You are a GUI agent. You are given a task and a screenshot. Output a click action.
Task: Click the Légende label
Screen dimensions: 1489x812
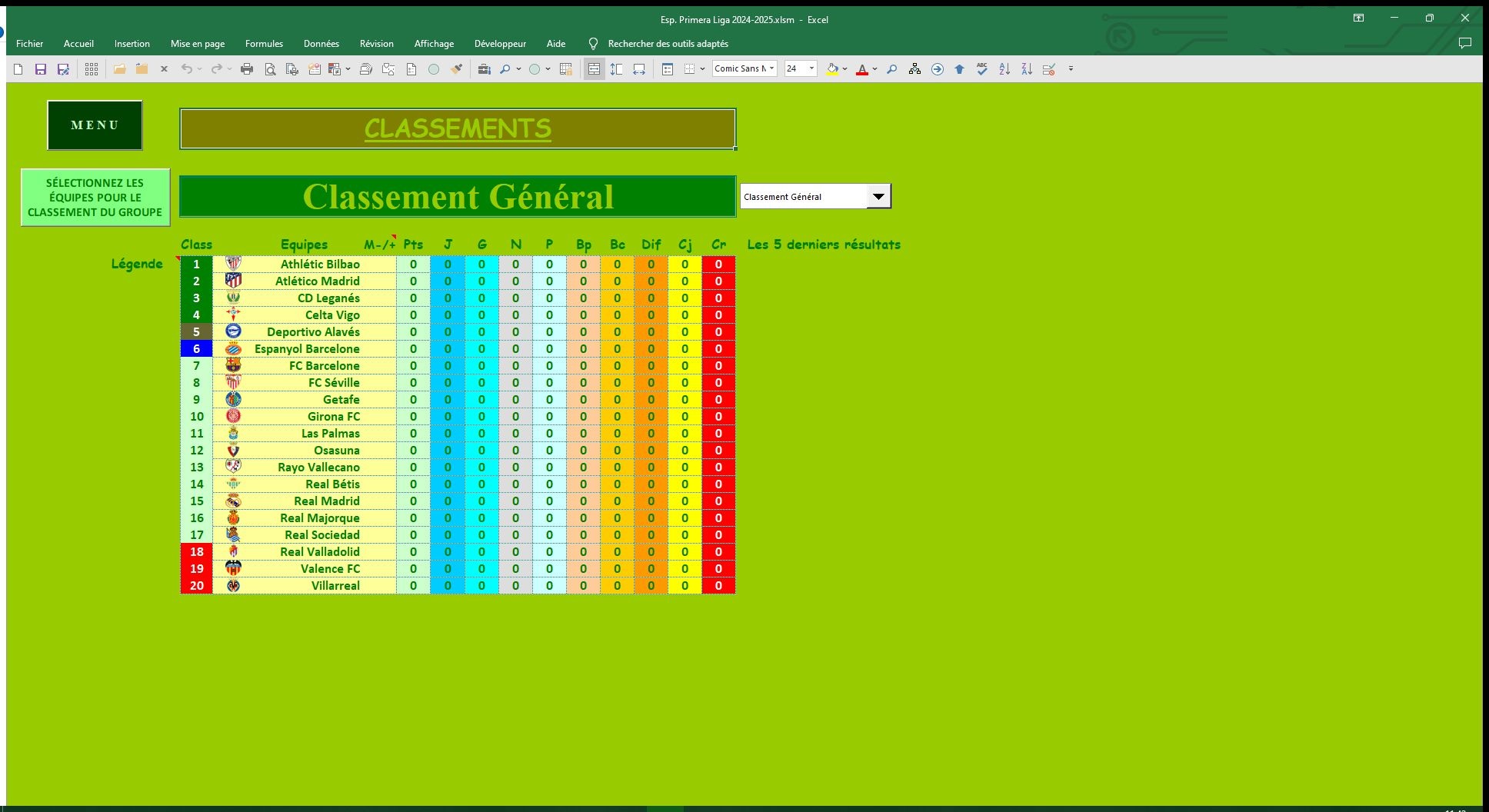tap(137, 264)
